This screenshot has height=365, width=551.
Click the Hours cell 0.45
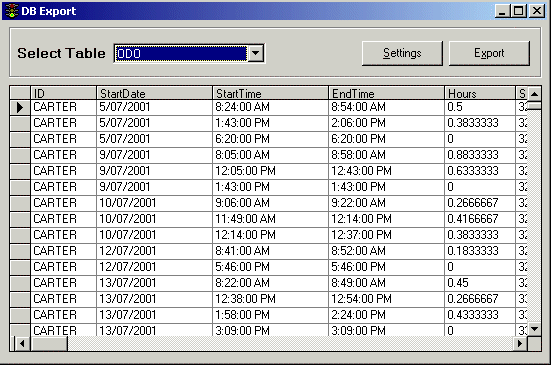480,283
